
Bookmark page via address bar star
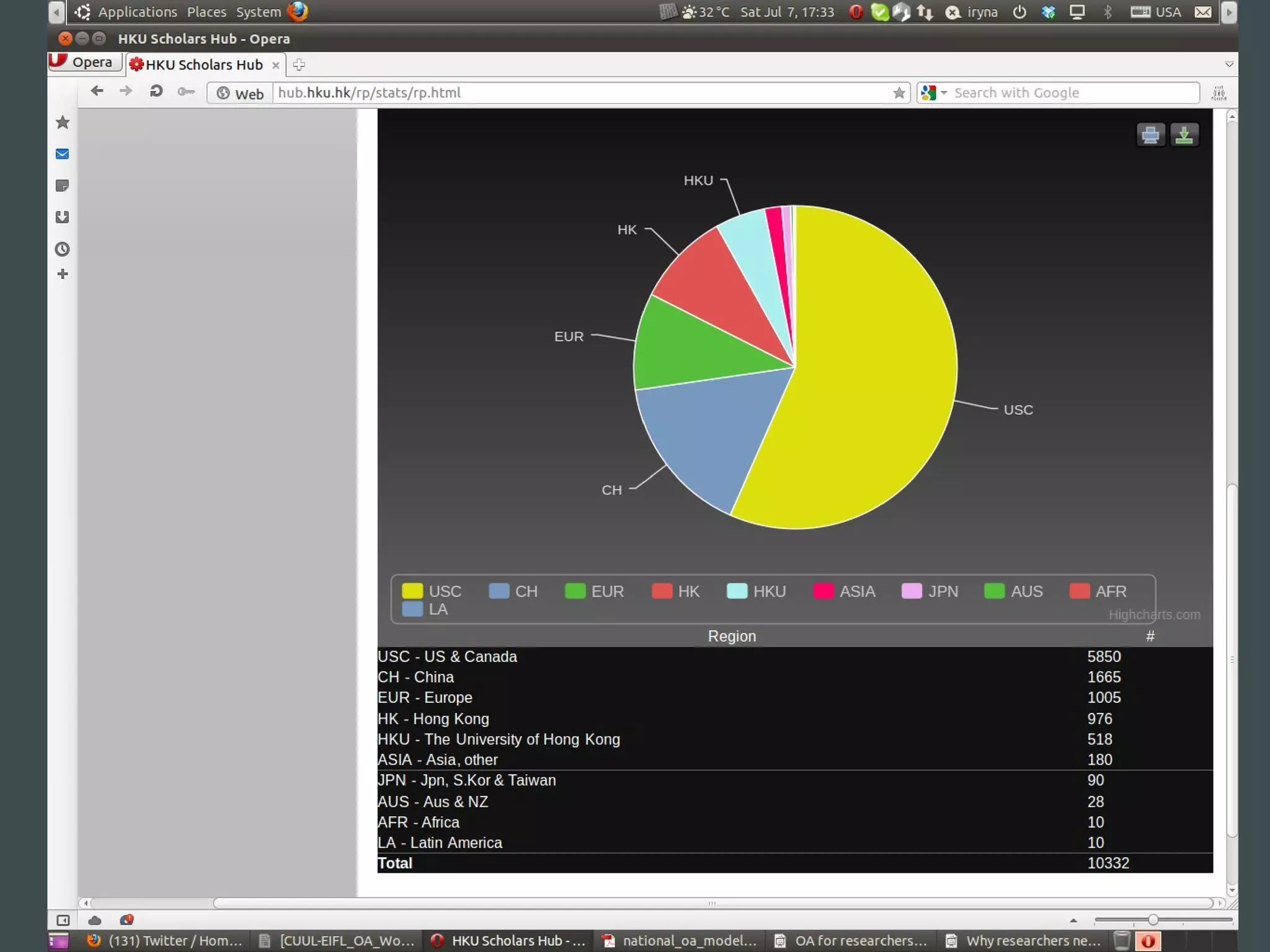click(899, 93)
